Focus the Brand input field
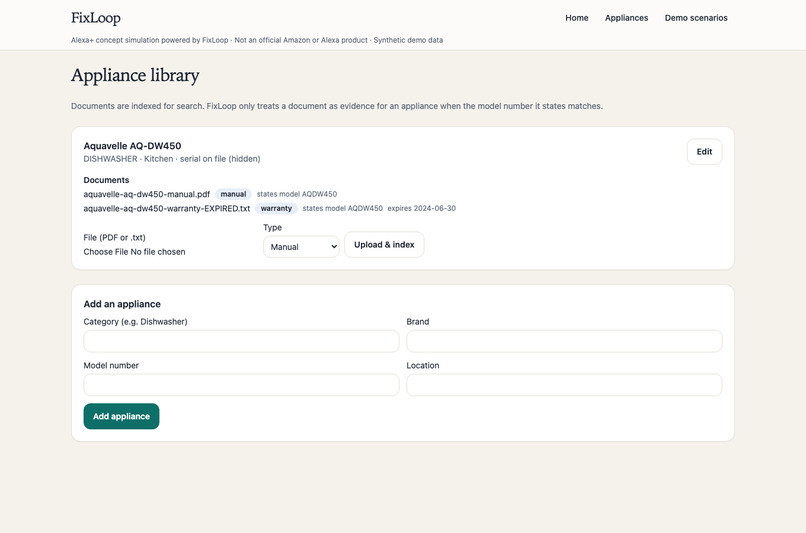The width and height of the screenshot is (806, 533). pyautogui.click(x=564, y=341)
